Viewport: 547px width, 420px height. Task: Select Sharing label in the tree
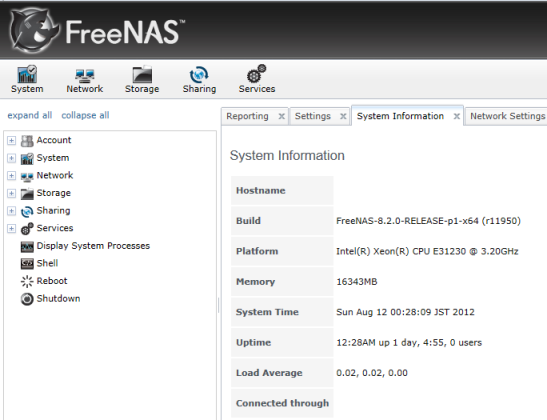click(x=53, y=211)
